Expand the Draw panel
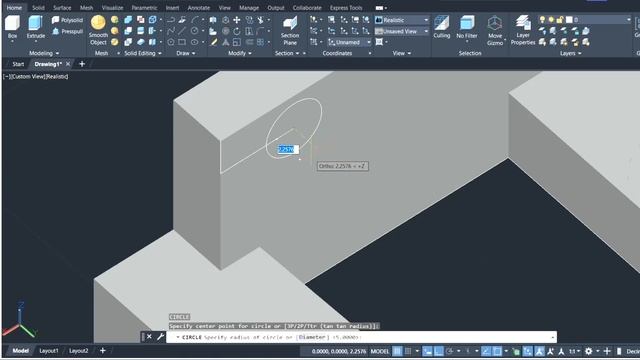640x360 pixels. [186, 53]
